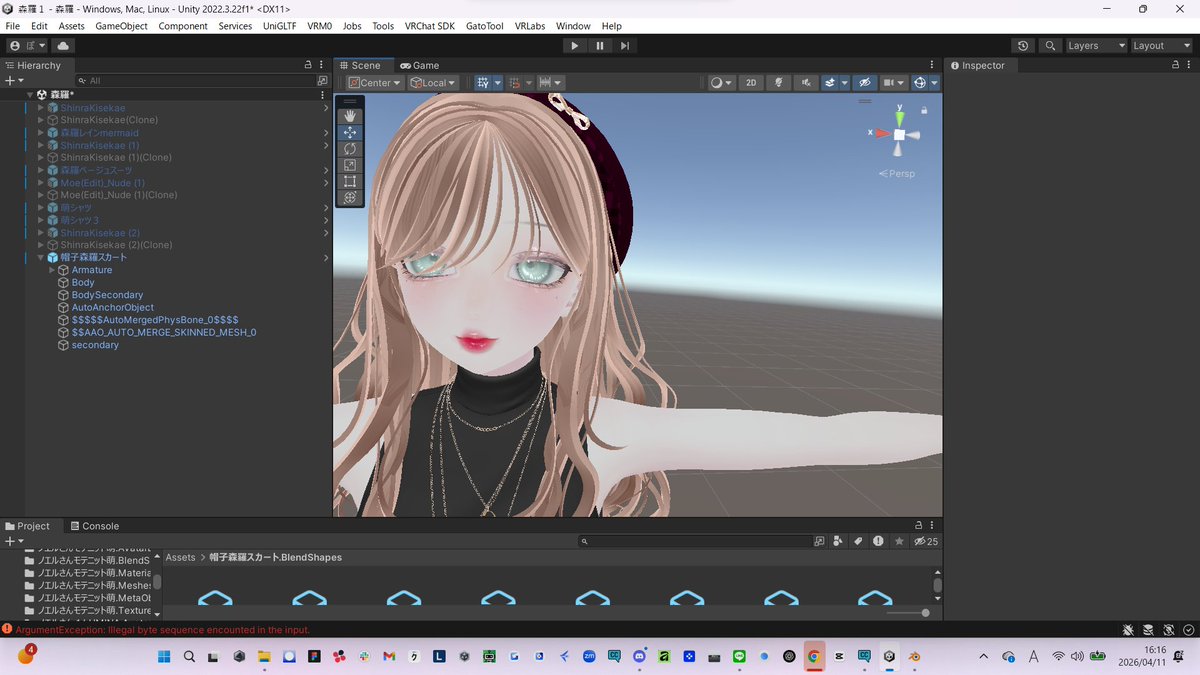Open Windows Start menu in taskbar
The height and width of the screenshot is (675, 1200).
[x=163, y=657]
